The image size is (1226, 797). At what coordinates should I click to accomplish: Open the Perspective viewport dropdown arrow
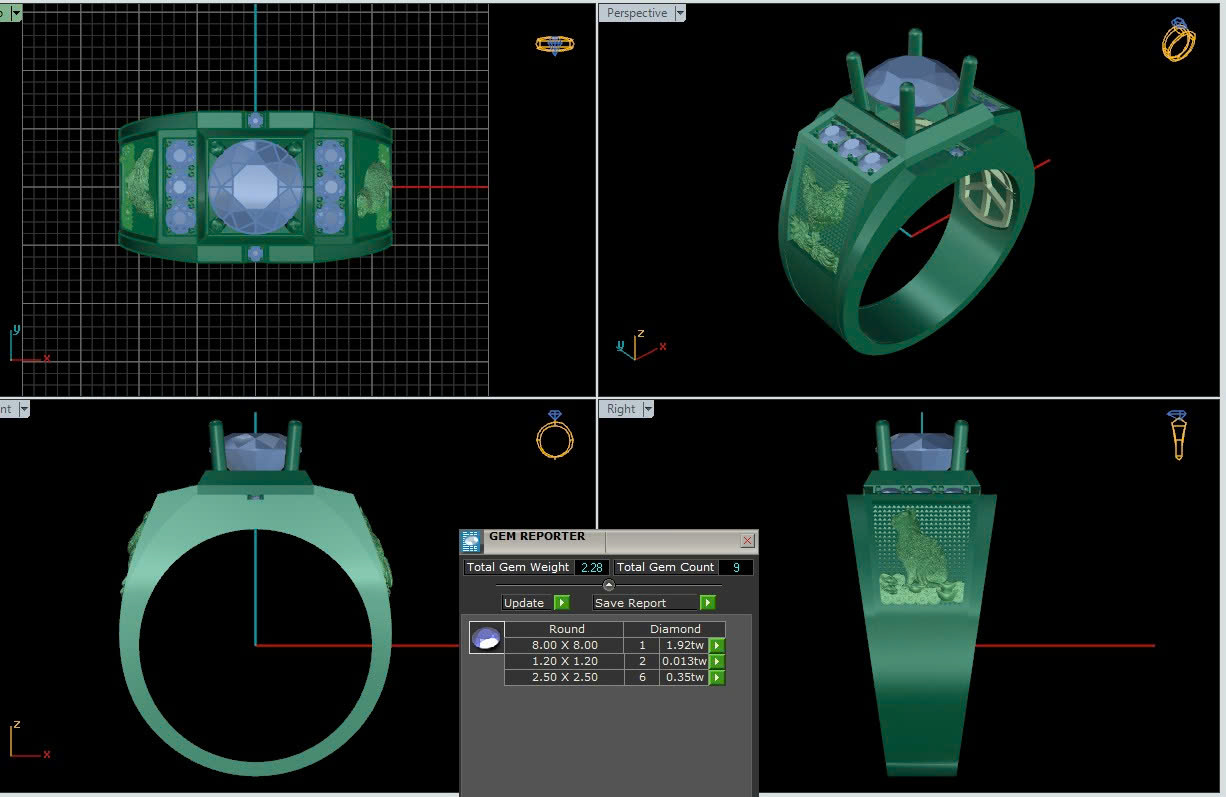680,13
